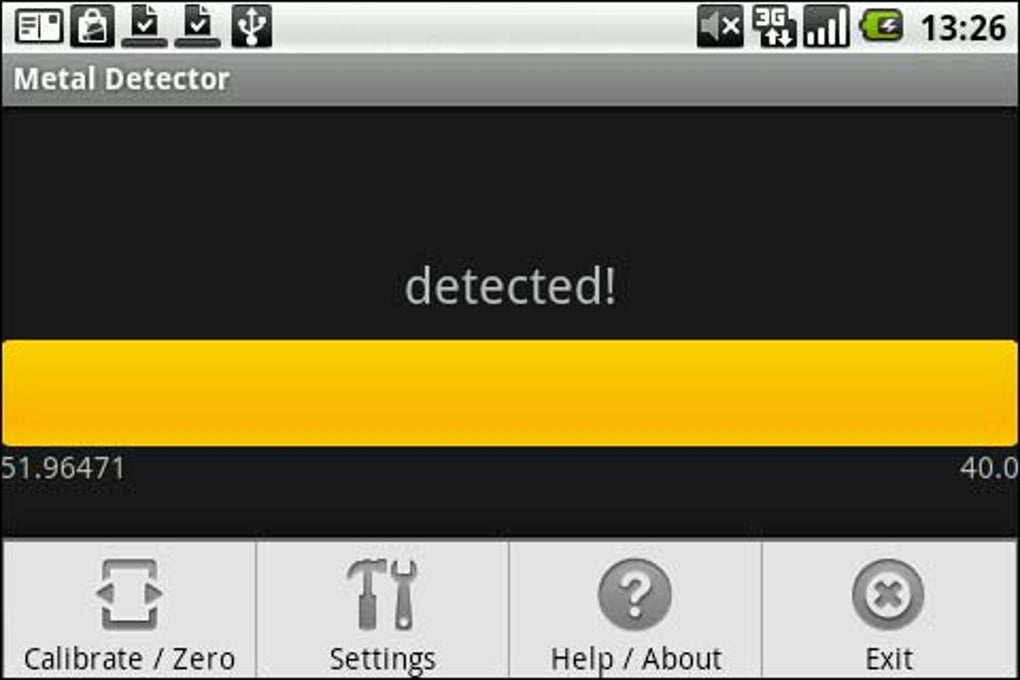
Task: Tap the news card notification icon
Action: [39, 27]
